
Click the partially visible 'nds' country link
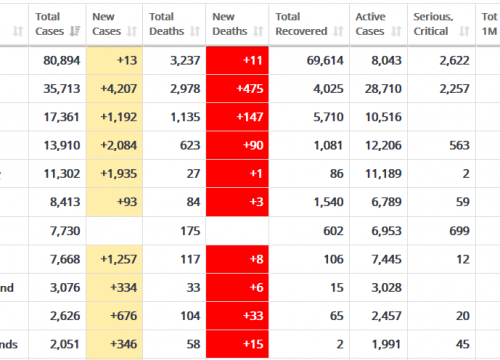pyautogui.click(x=9, y=344)
